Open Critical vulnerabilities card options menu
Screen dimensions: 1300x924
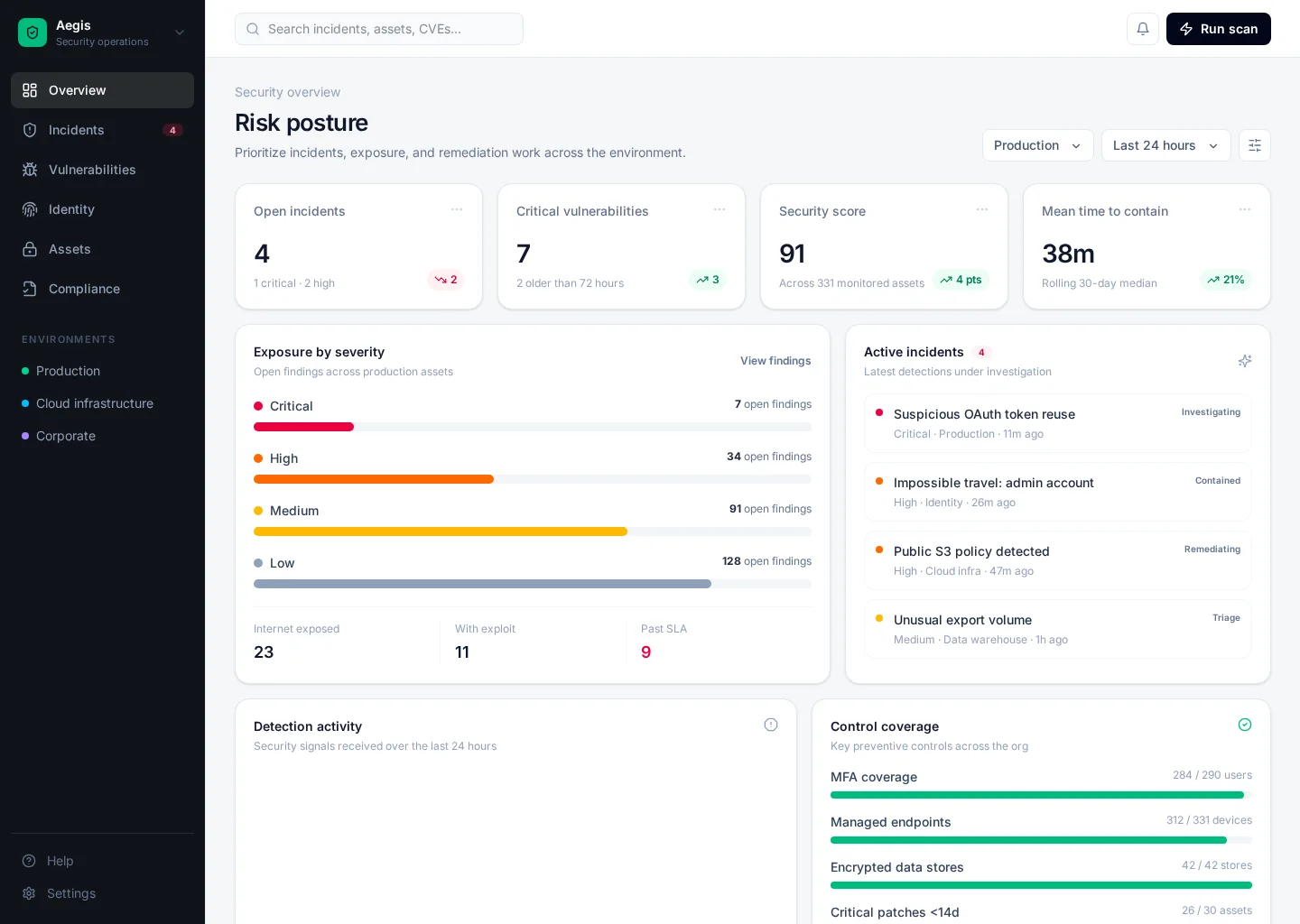click(720, 209)
